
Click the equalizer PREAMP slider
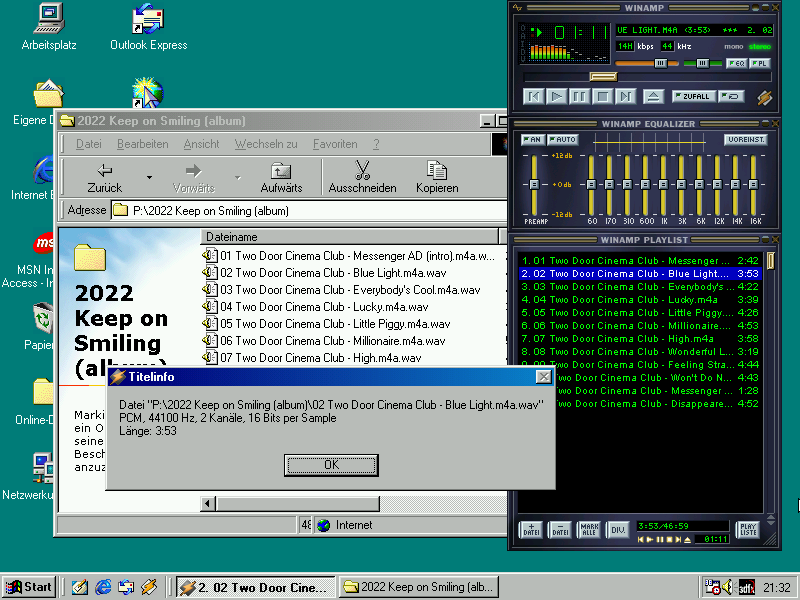[534, 185]
